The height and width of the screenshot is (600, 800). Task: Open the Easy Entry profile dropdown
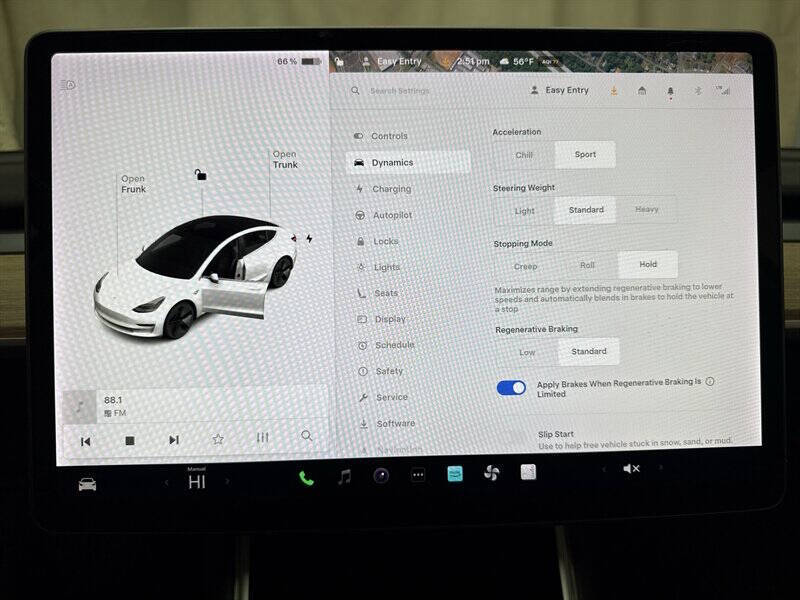[562, 89]
